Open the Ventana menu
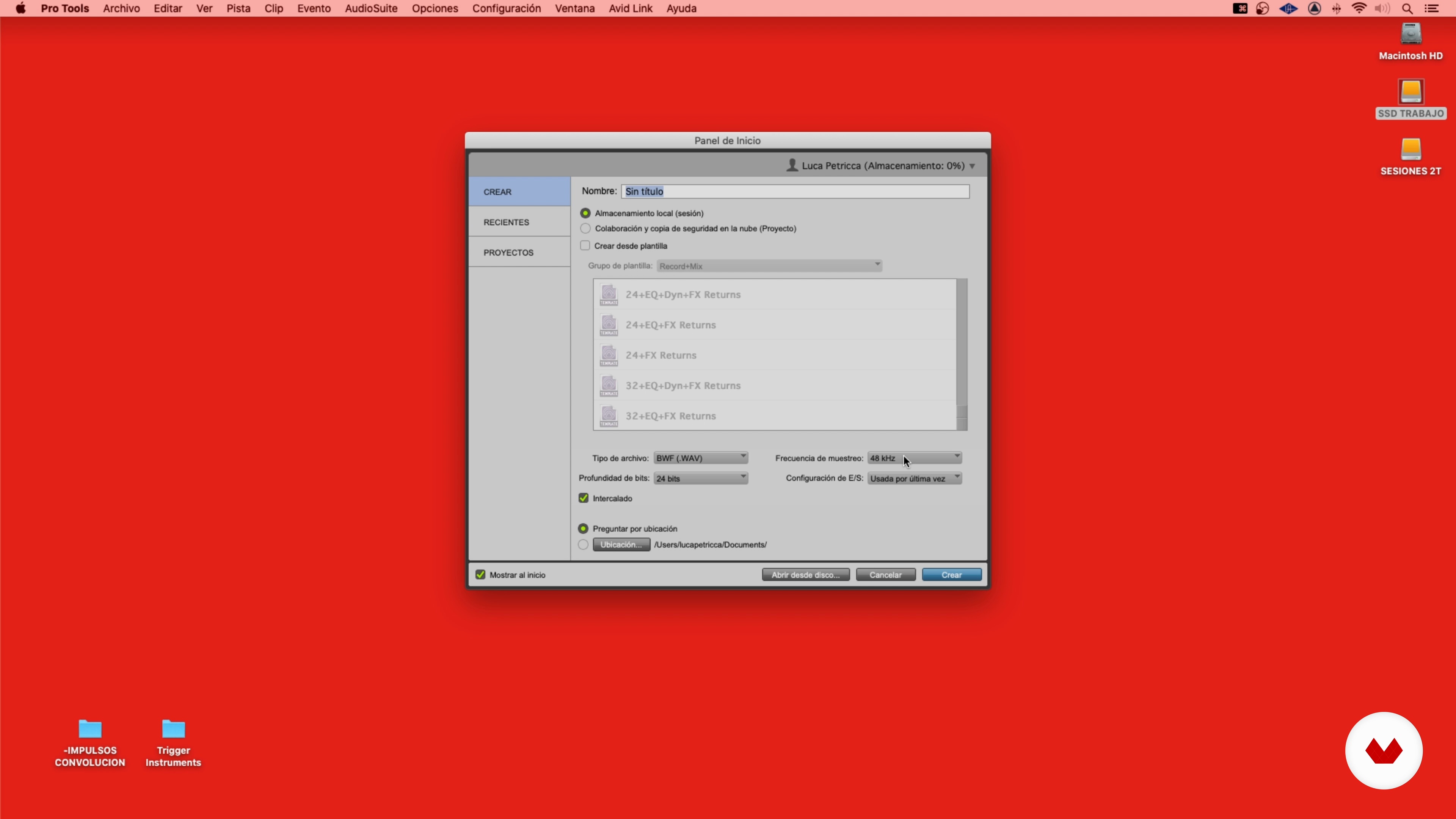 (574, 8)
